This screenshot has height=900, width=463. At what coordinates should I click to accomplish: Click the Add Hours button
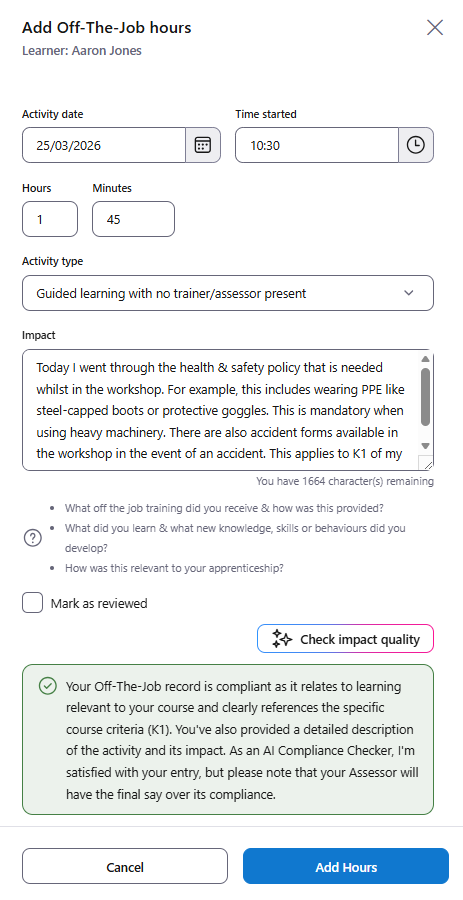click(346, 866)
